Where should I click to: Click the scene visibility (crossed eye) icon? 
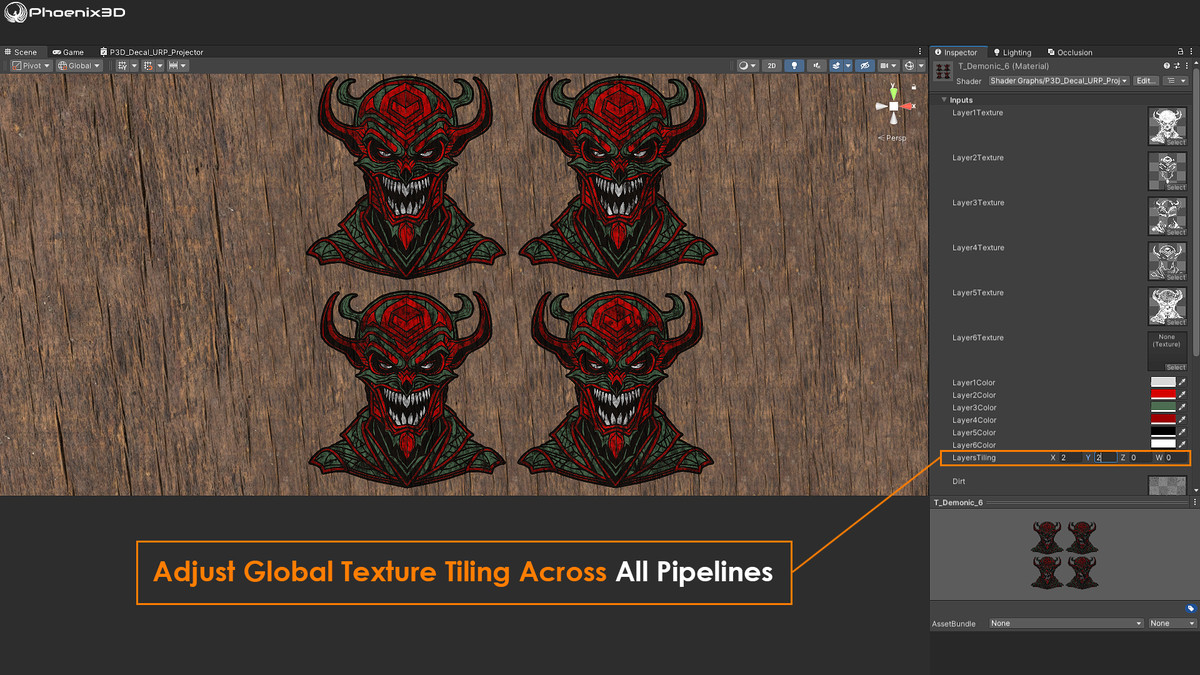(x=866, y=65)
